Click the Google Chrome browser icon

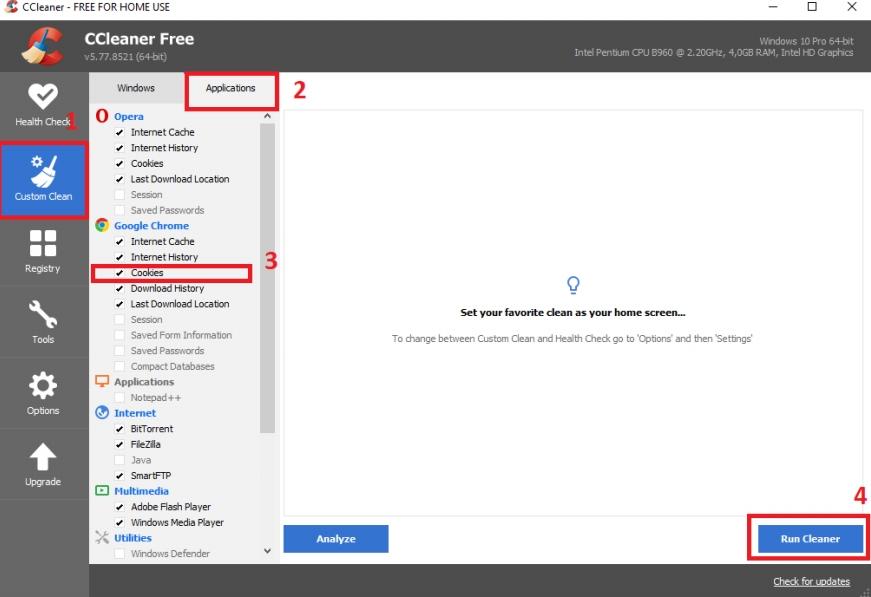tap(102, 225)
